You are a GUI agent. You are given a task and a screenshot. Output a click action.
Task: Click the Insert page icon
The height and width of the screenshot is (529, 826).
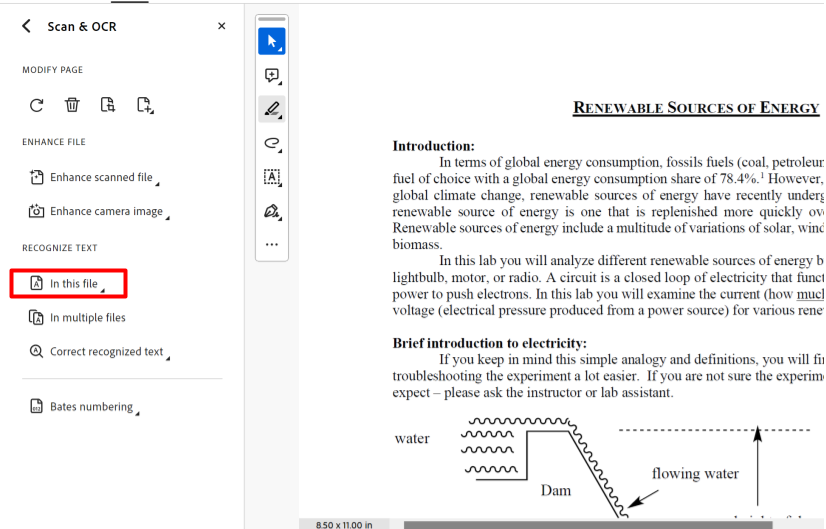pos(145,105)
